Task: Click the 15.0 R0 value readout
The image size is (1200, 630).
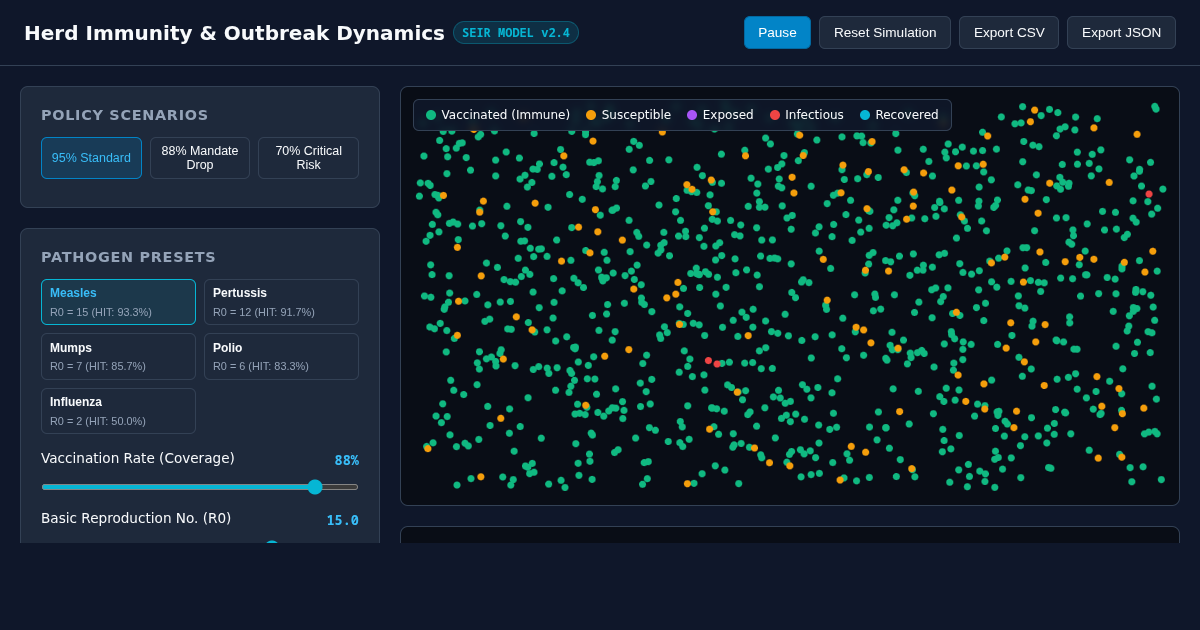Action: (x=343, y=521)
